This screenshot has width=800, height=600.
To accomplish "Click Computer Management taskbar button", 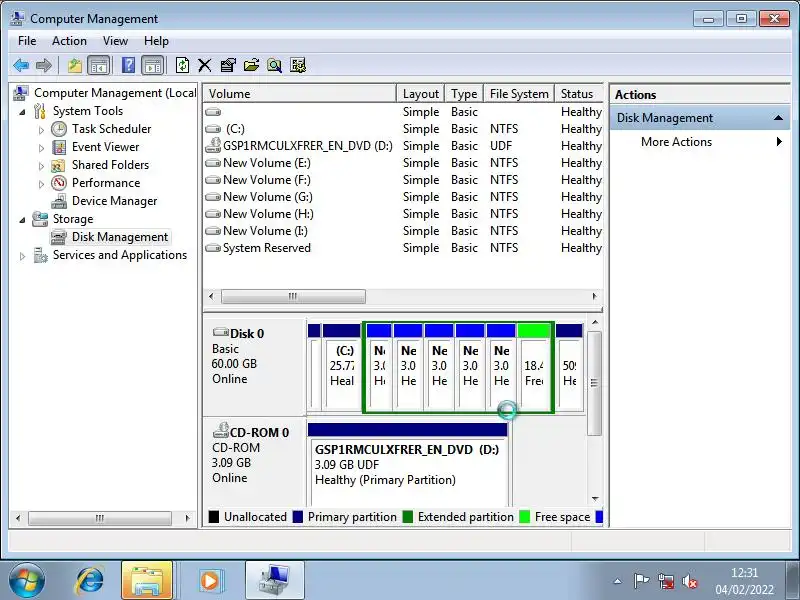I will click(x=275, y=580).
